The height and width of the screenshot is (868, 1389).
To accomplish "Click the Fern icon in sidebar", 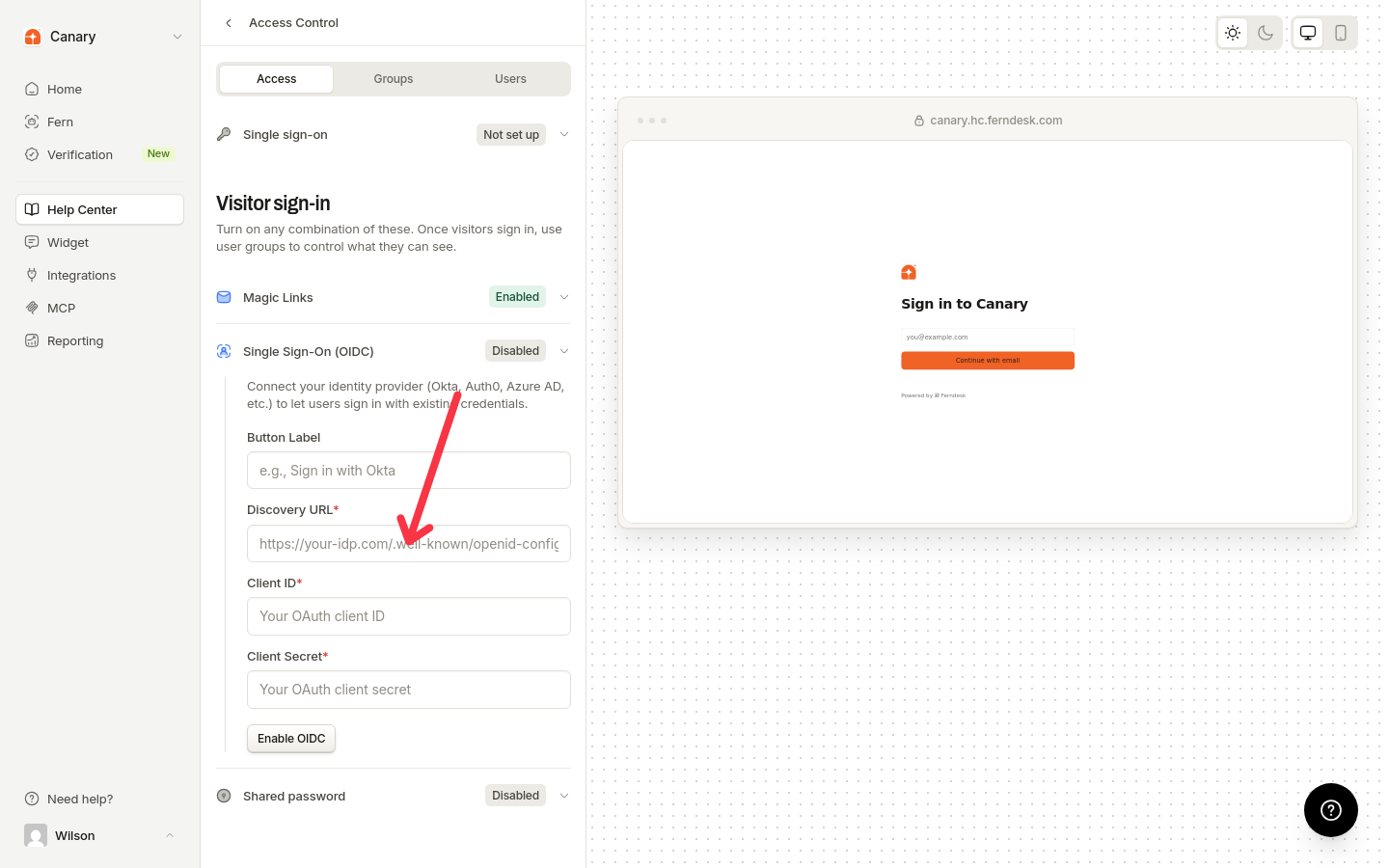I will 32,122.
